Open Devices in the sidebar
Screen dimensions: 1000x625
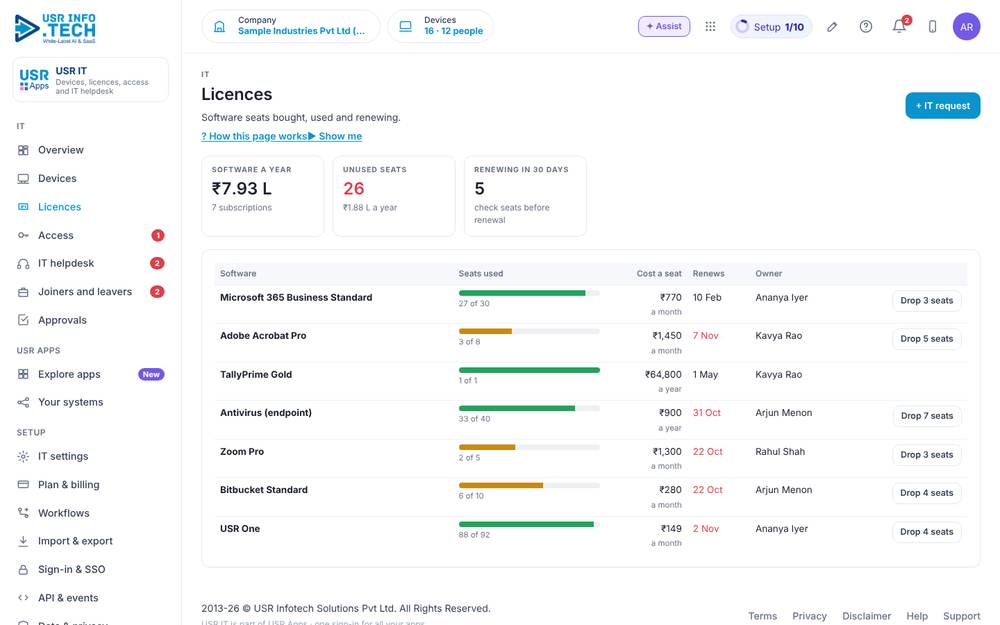click(x=91, y=179)
